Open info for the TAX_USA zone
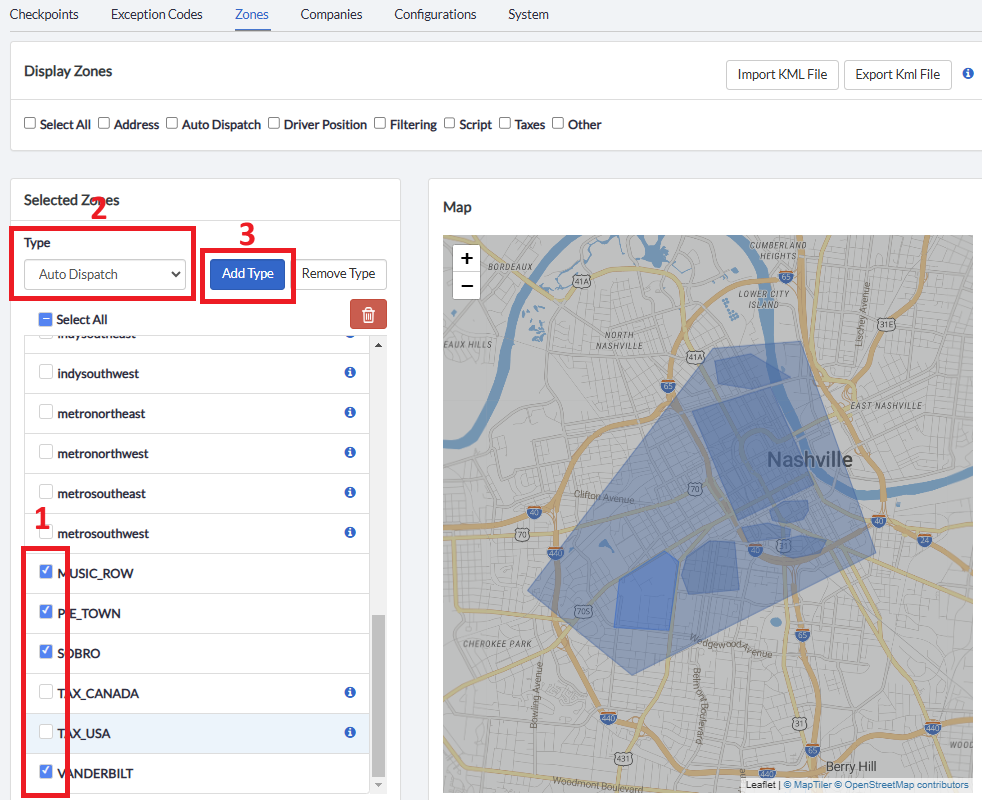This screenshot has height=800, width=982. point(350,732)
